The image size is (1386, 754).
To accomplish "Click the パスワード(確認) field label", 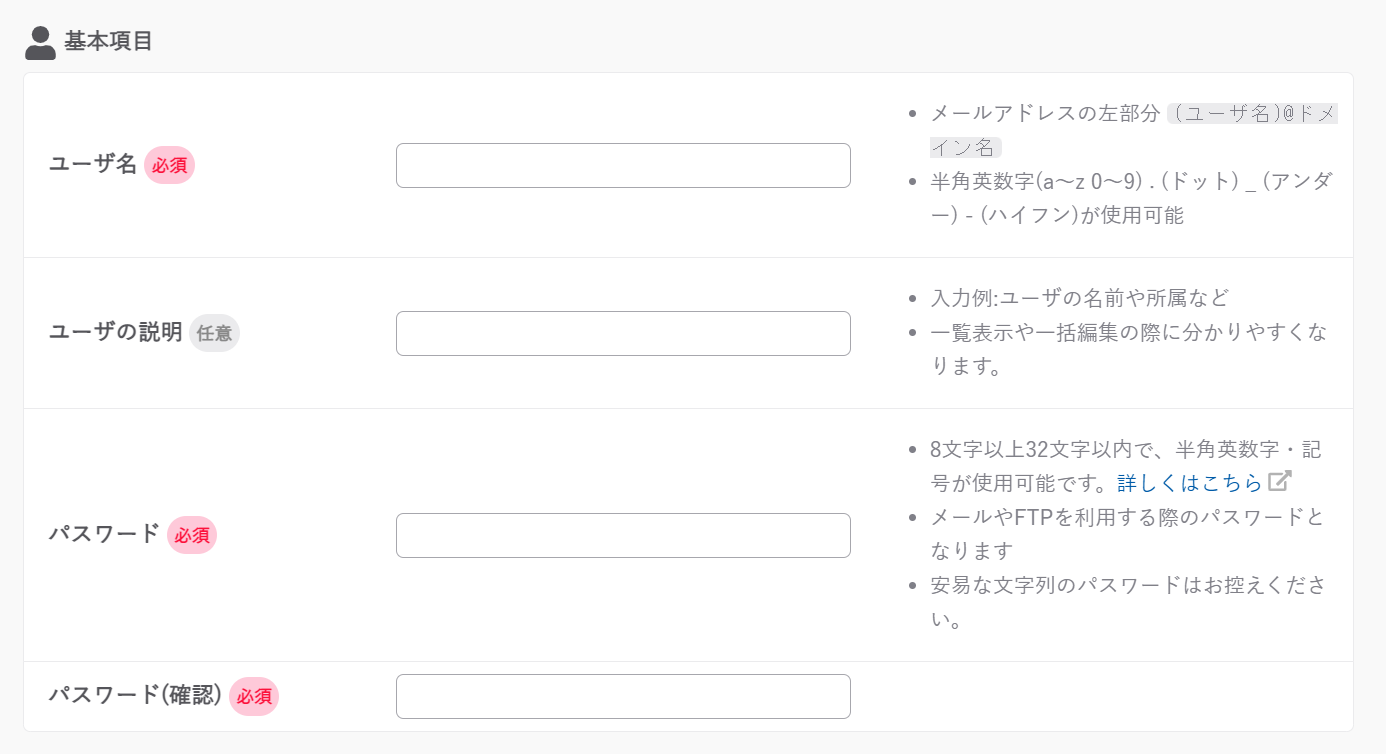I will coord(135,695).
